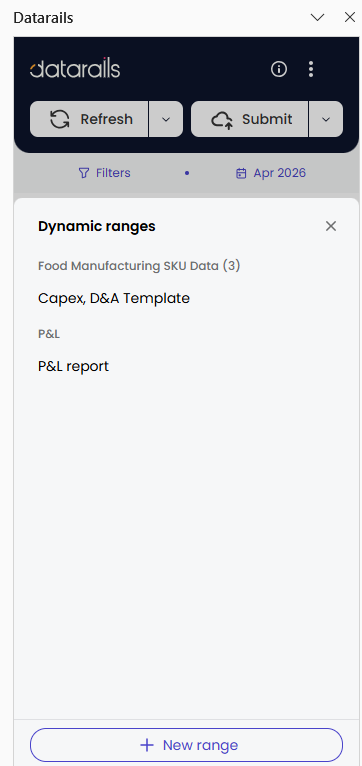Select the P&L report range
This screenshot has height=766, width=362.
(73, 366)
